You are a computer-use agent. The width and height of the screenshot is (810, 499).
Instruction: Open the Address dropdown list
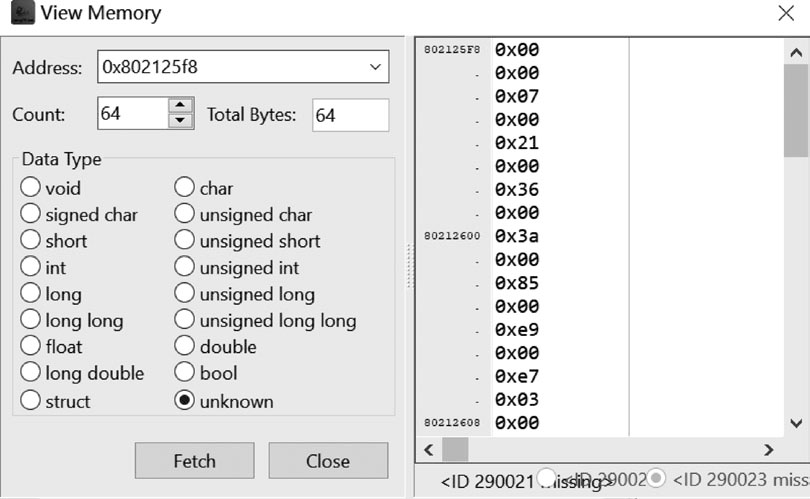tap(375, 68)
